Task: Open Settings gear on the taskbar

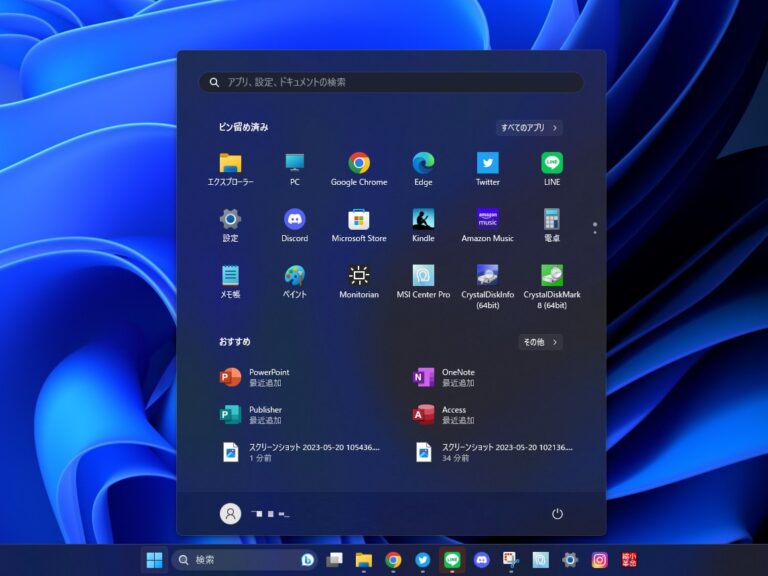Action: (x=570, y=560)
